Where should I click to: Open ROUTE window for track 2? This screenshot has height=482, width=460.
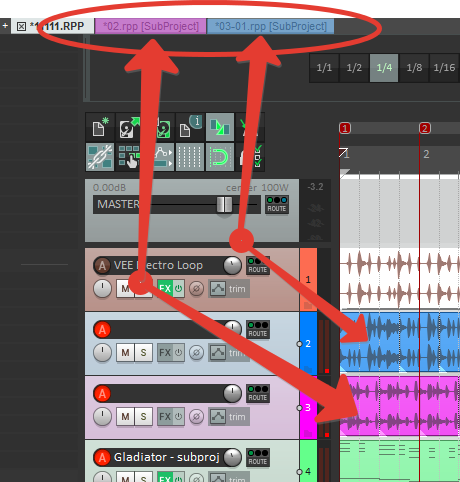(258, 330)
